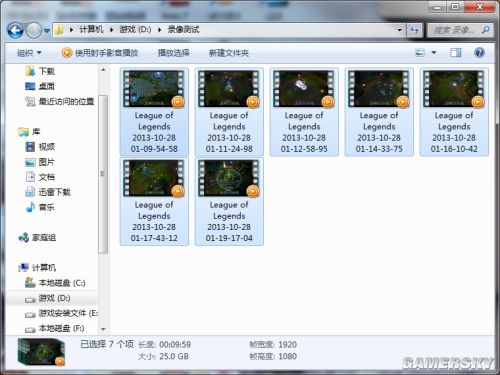Viewport: 500px width, 375px height.
Task: Click 播放选择 in the toolbar
Action: [174, 53]
